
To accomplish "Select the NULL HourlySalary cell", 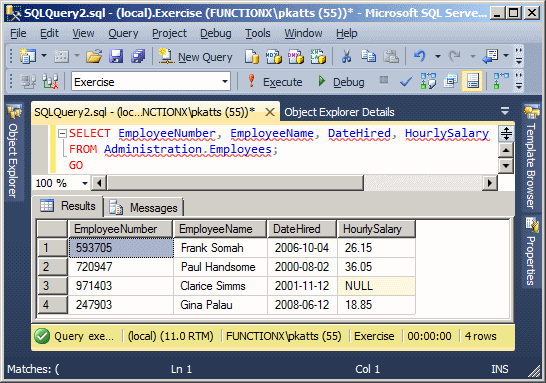I will tap(376, 286).
